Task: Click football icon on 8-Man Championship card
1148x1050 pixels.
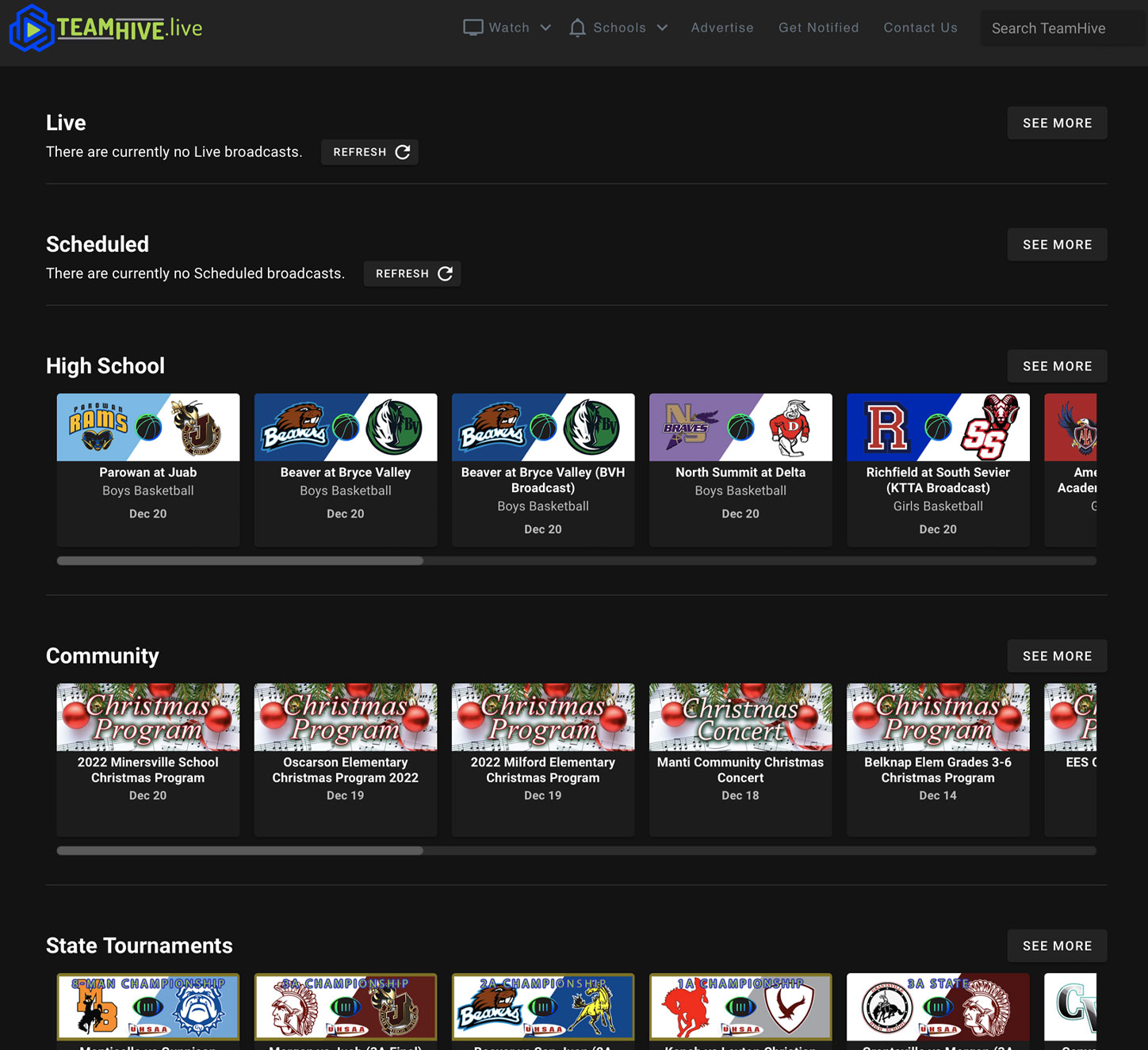Action: 147,1007
